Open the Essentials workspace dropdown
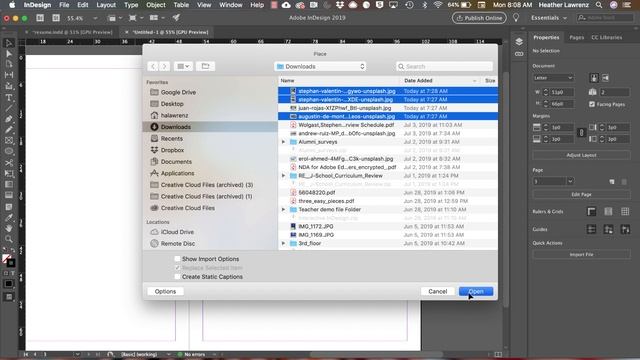The image size is (640, 360). click(549, 18)
